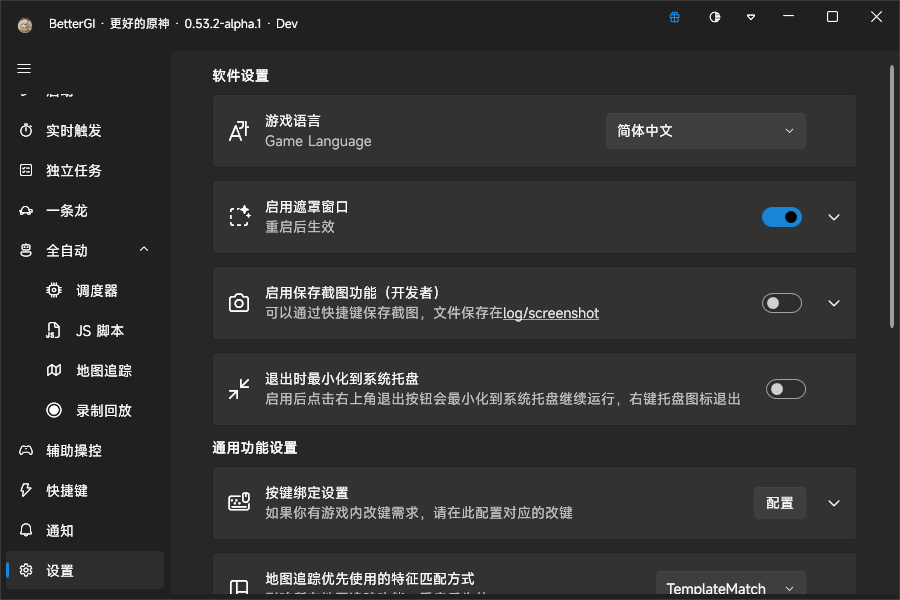Toggle the hamburger navigation menu
The height and width of the screenshot is (600, 900).
pos(24,69)
